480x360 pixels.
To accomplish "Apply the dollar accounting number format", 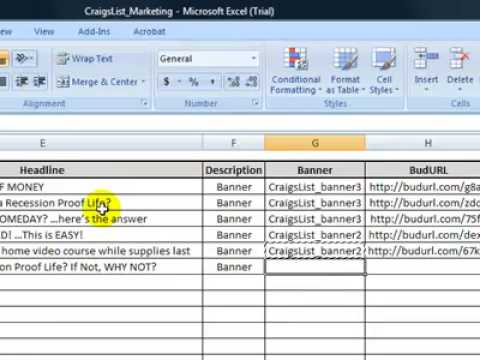I will (166, 81).
